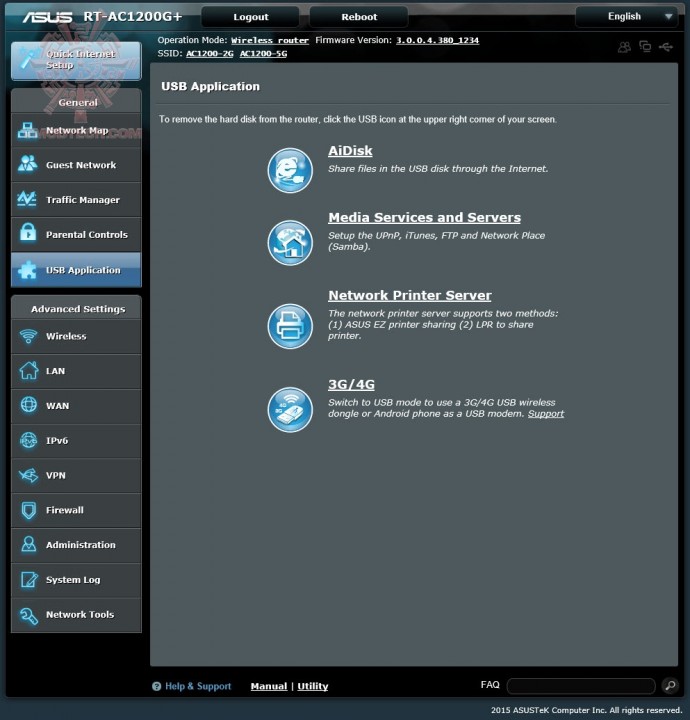Click the LAN house icon
Image resolution: width=690 pixels, height=720 pixels.
pos(28,370)
